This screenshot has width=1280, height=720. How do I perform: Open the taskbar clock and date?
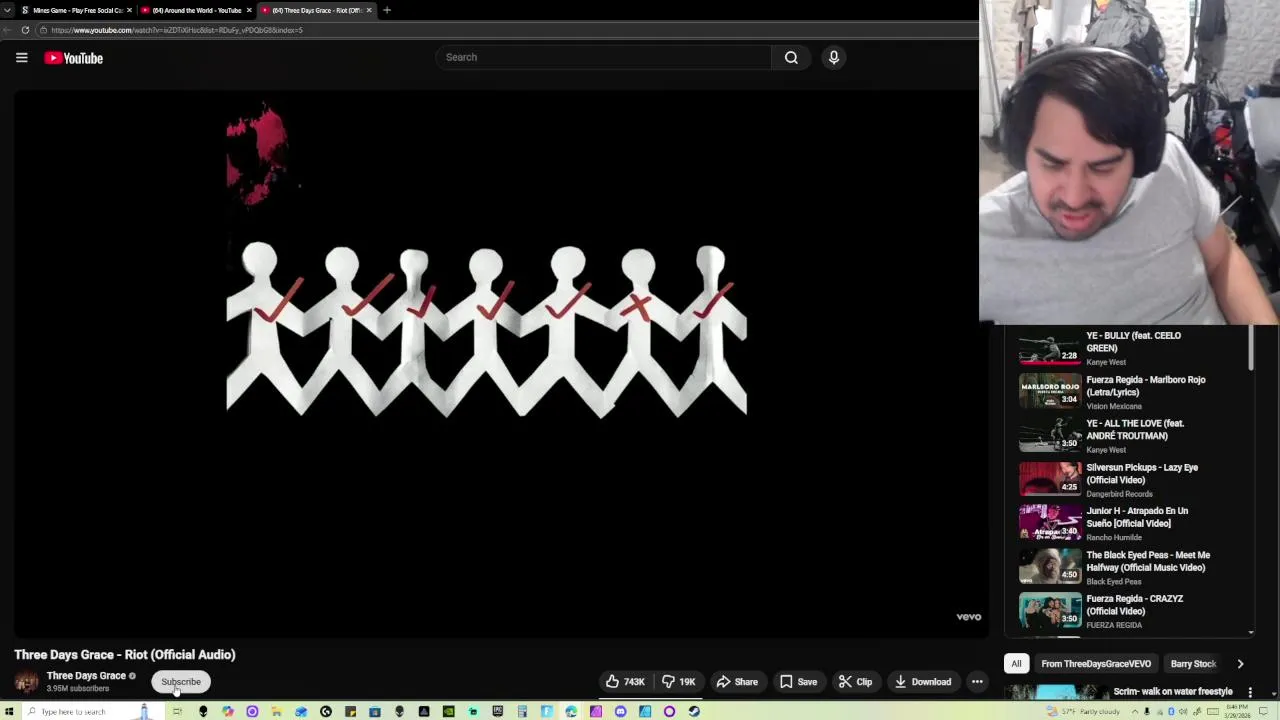tap(1237, 712)
